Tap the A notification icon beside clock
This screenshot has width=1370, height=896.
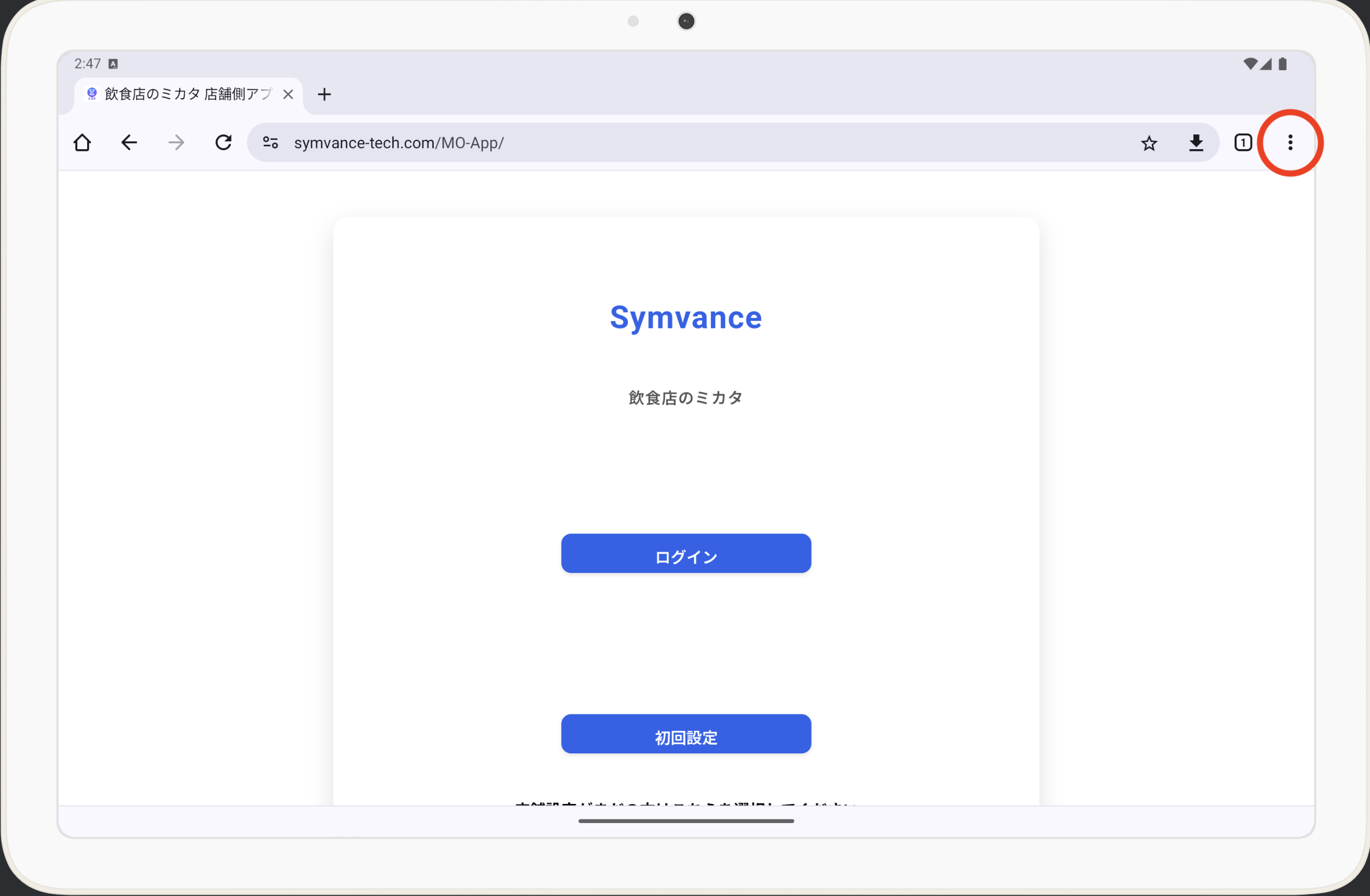[x=114, y=64]
